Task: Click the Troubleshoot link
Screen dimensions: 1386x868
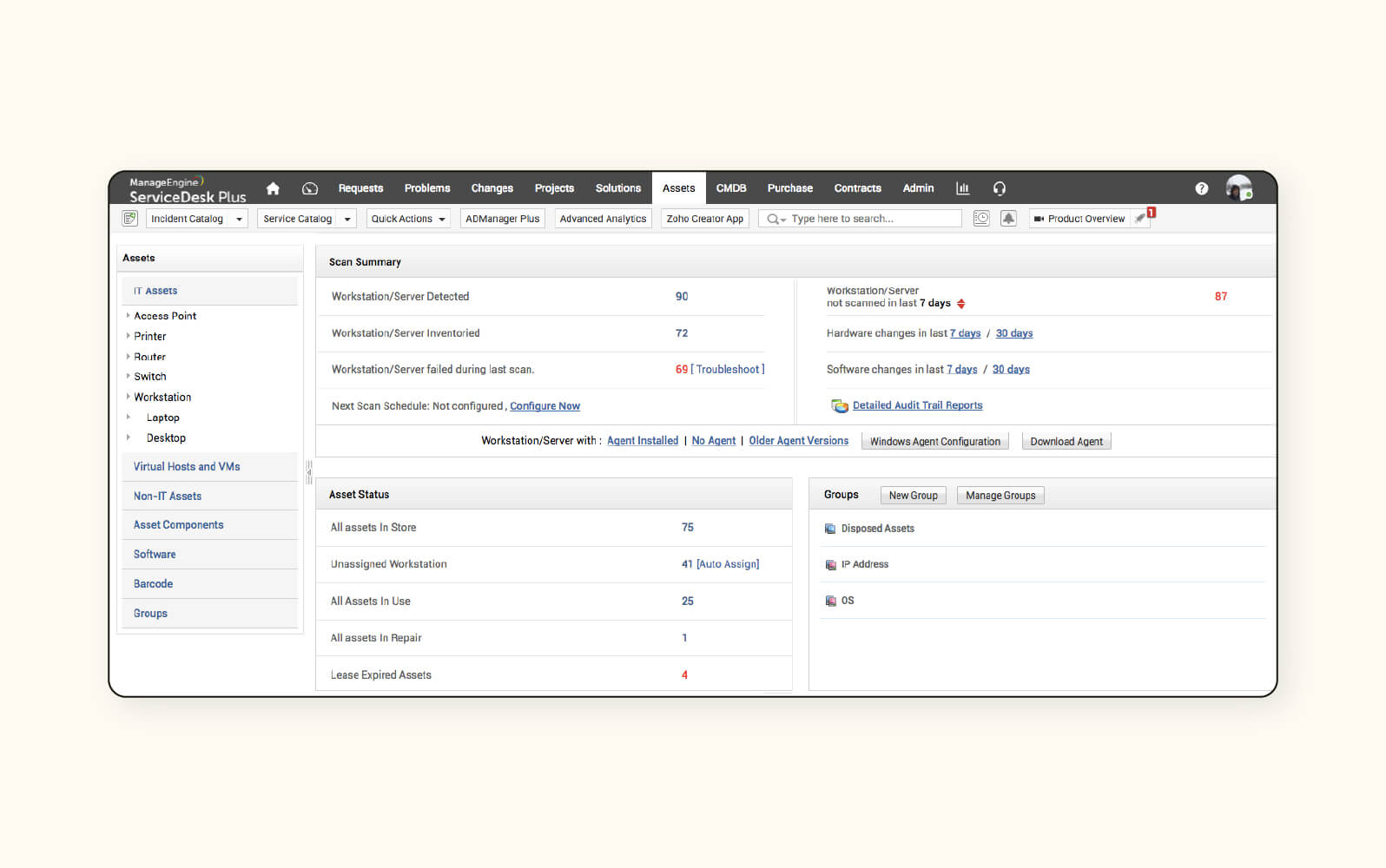Action: [728, 370]
